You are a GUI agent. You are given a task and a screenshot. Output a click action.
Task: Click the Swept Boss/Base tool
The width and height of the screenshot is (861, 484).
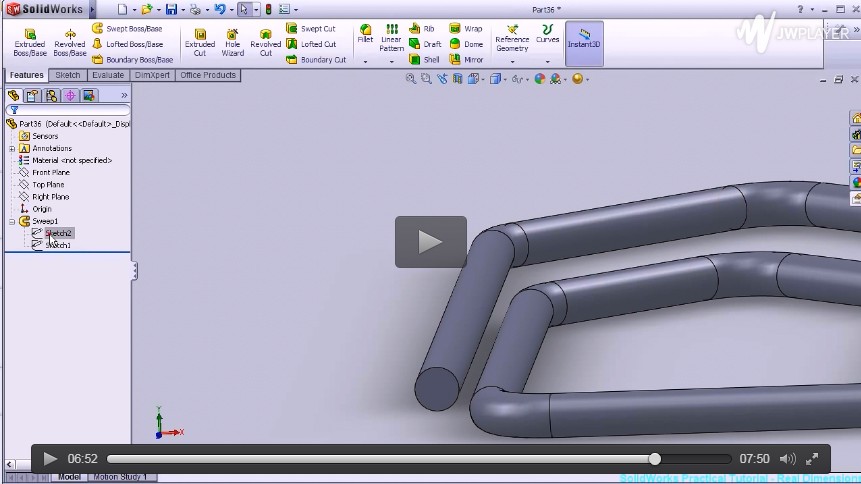coord(127,29)
